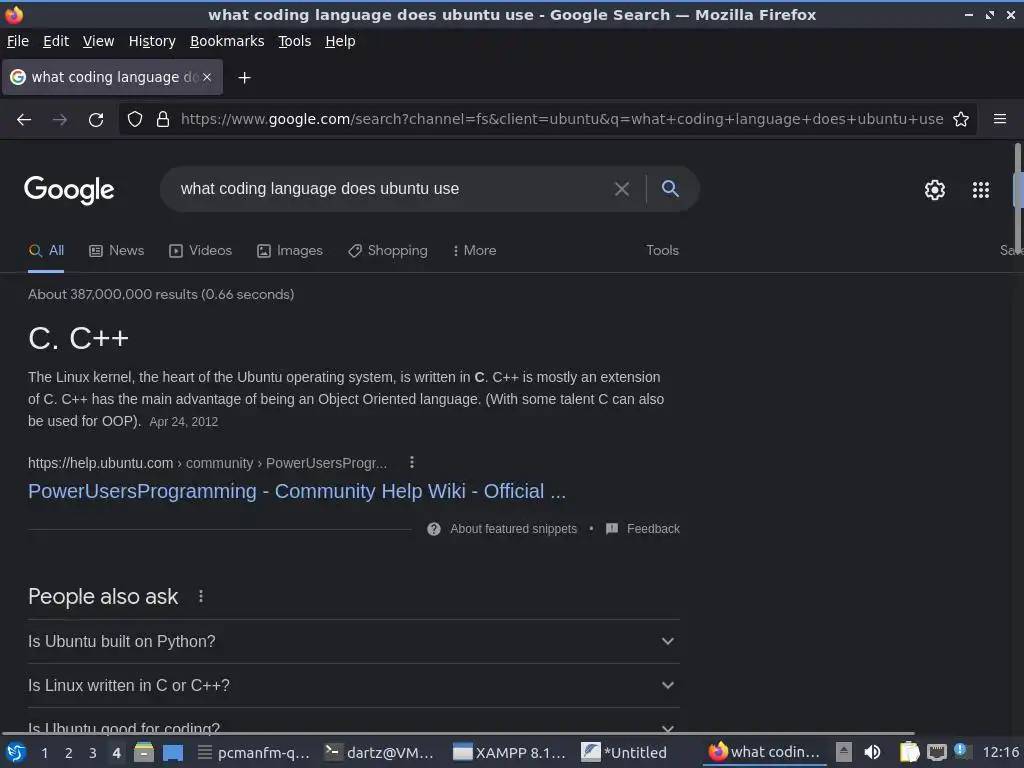Open the network tray icon
Viewport: 1024px width, 768px height.
click(936, 752)
